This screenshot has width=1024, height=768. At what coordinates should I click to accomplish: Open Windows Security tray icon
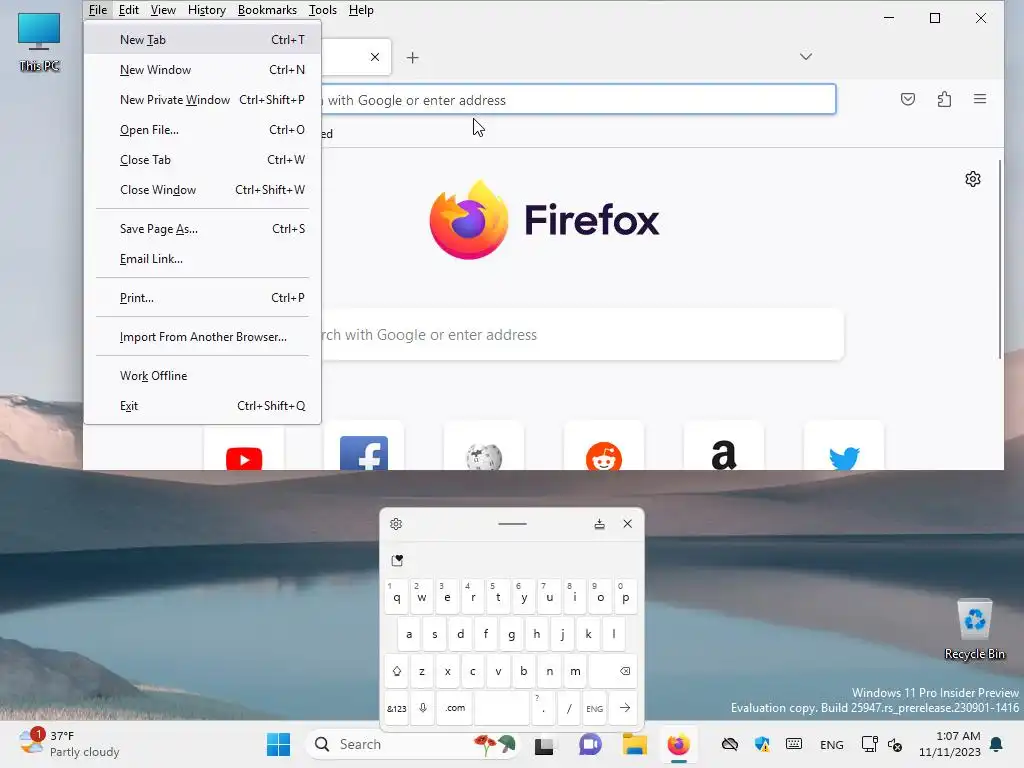761,744
